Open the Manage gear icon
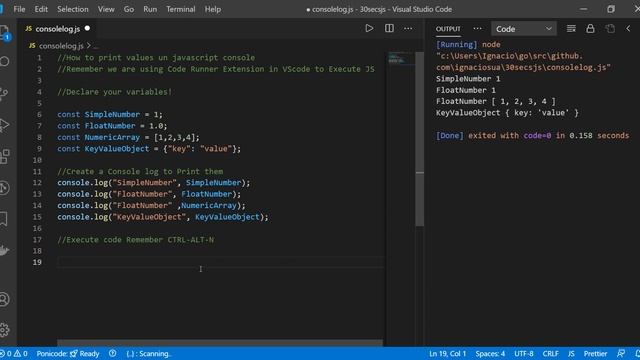Viewport: 640px width, 360px height. point(4,329)
